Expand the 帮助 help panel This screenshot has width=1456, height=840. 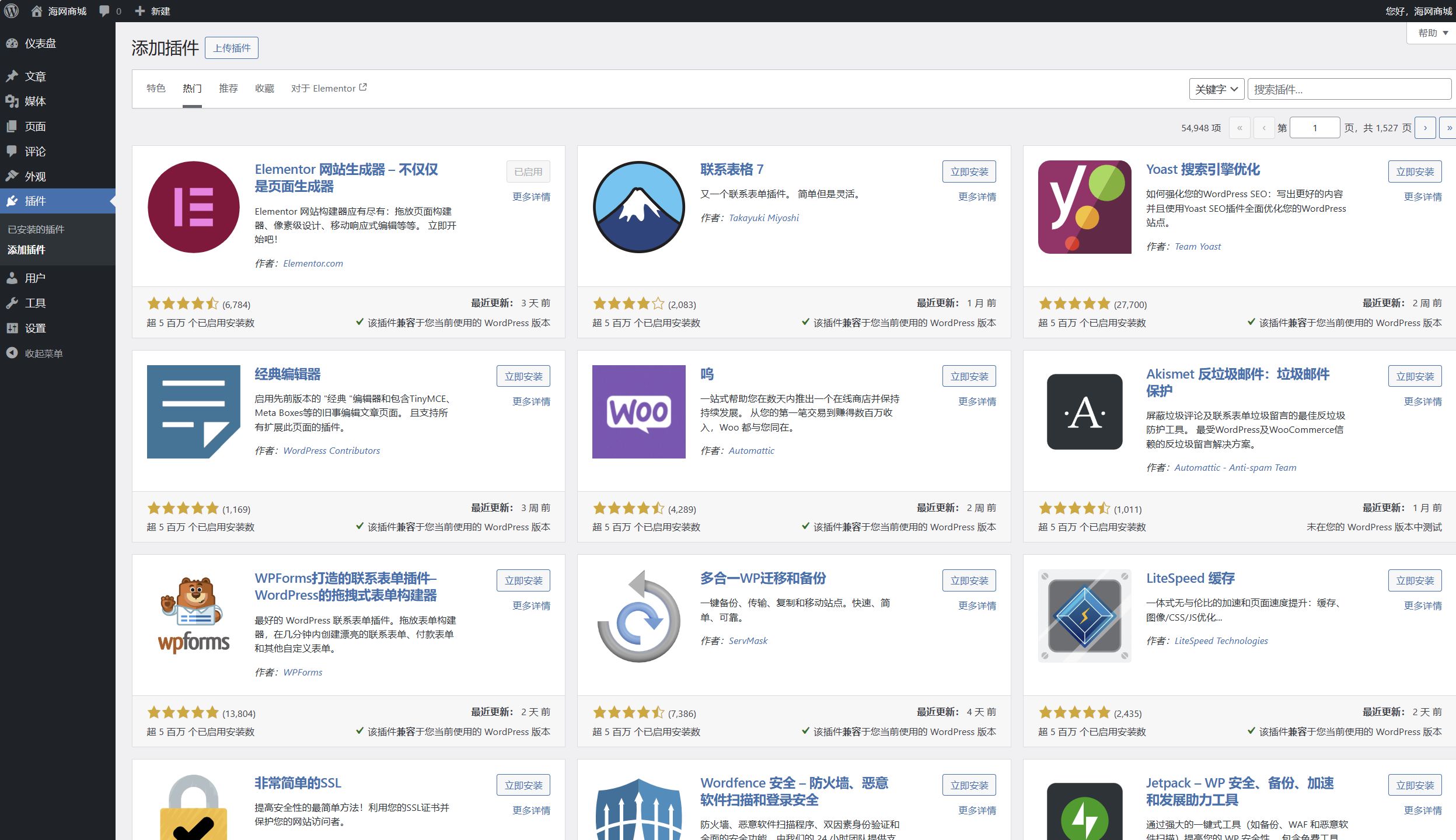click(x=1433, y=33)
